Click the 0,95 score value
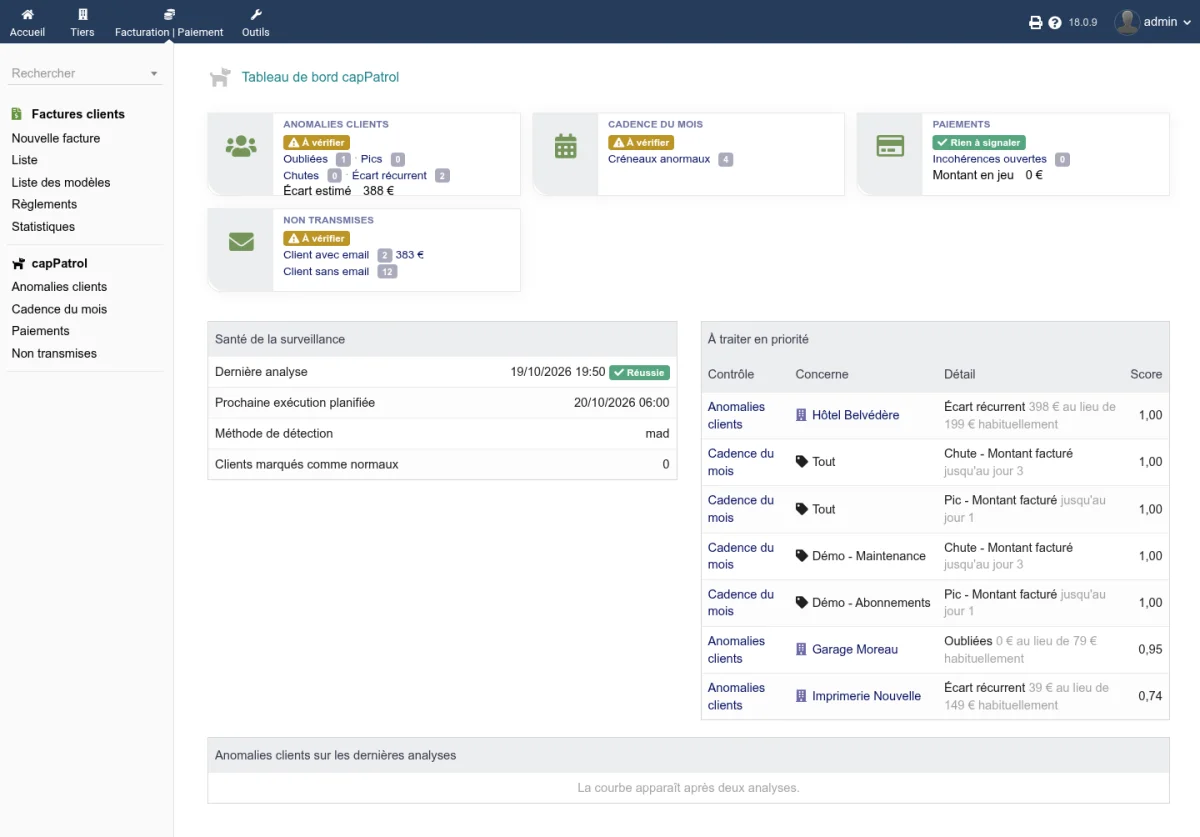This screenshot has width=1200, height=837. tap(1150, 649)
